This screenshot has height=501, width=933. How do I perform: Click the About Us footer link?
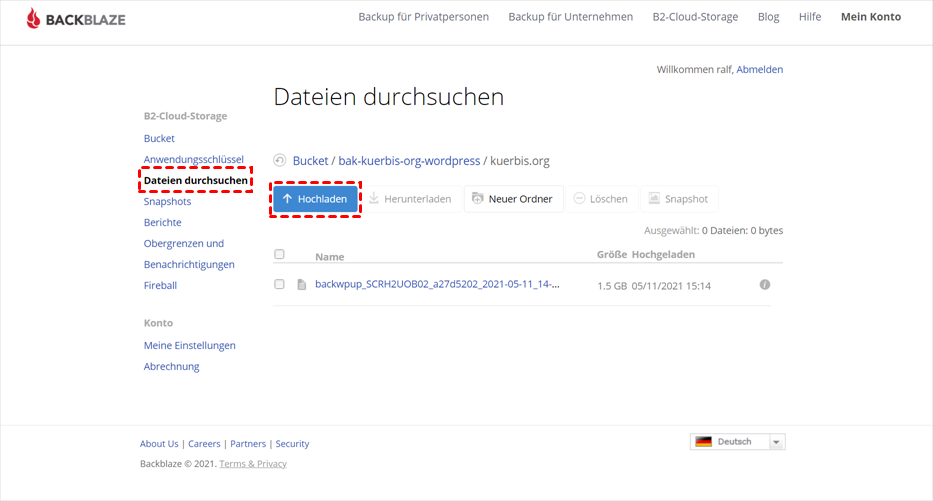click(159, 444)
